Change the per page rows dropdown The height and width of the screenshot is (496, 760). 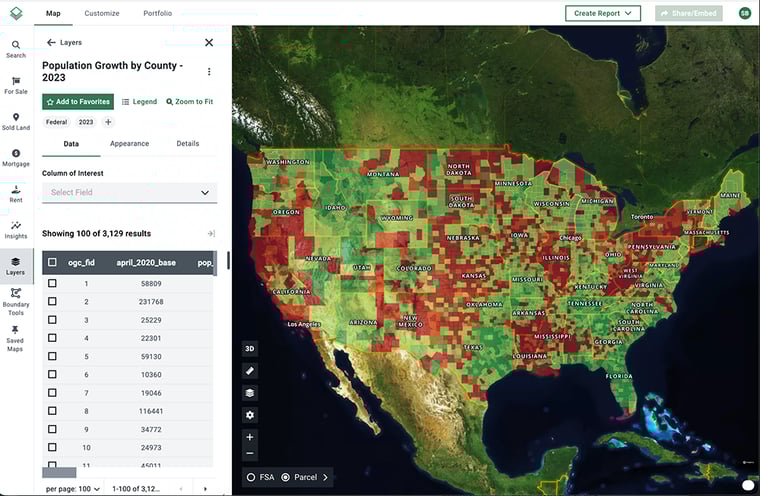coord(74,488)
